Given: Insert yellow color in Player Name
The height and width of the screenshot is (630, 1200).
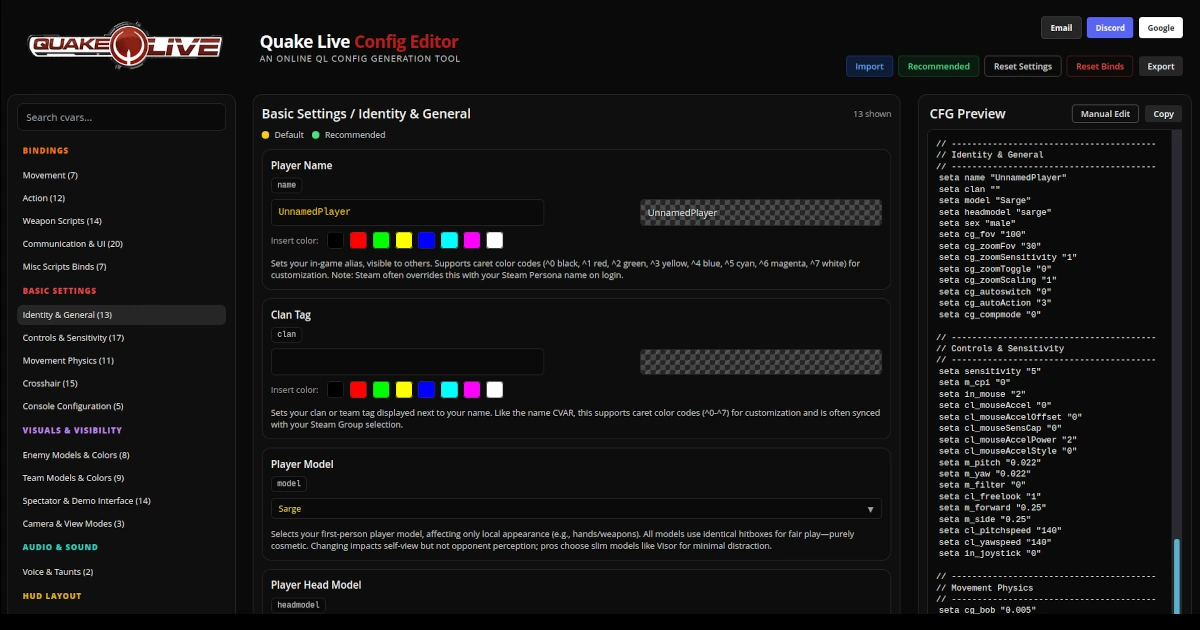Looking at the screenshot, I should pos(404,240).
